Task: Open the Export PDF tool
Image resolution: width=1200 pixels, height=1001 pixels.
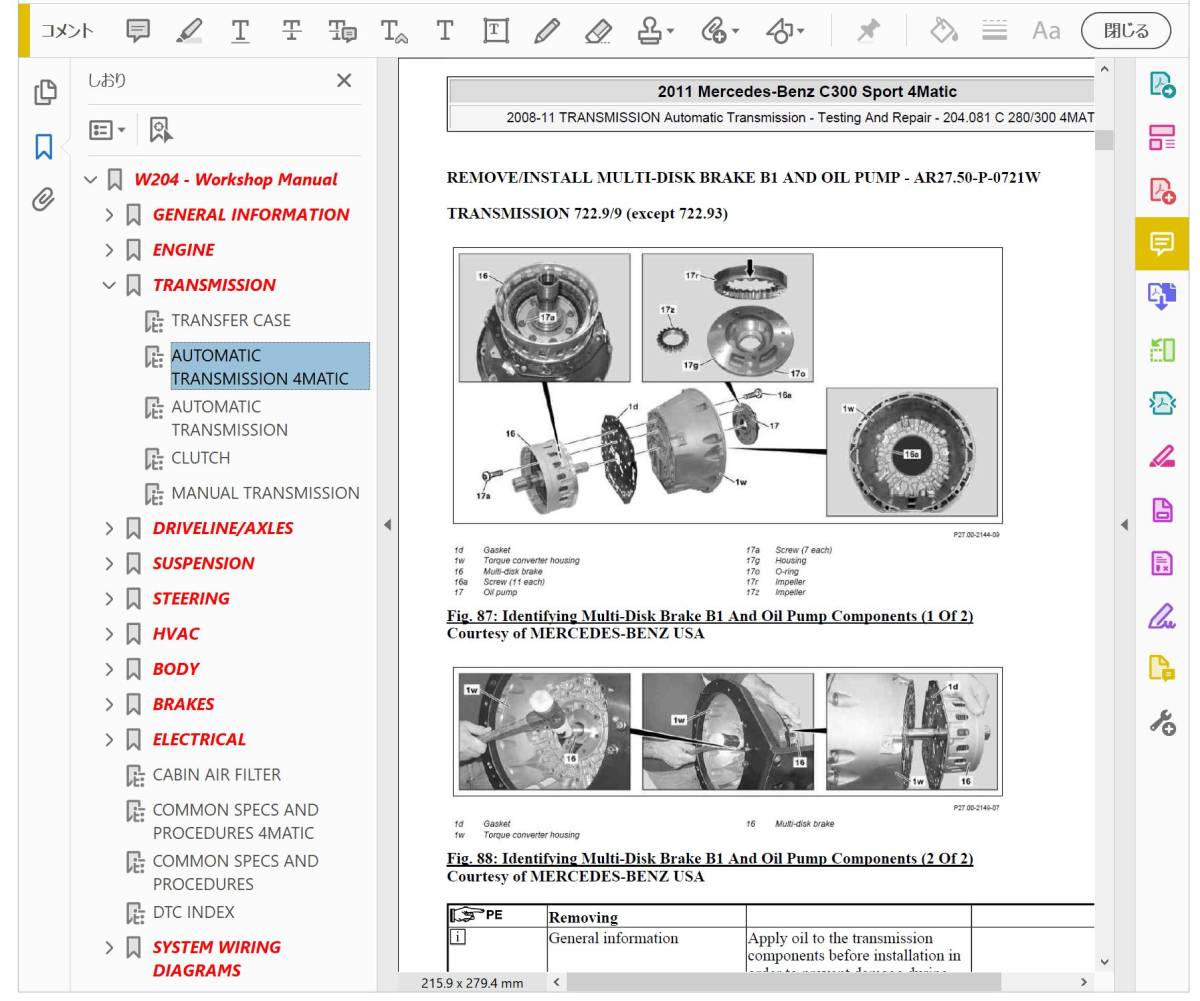Action: tap(1162, 85)
